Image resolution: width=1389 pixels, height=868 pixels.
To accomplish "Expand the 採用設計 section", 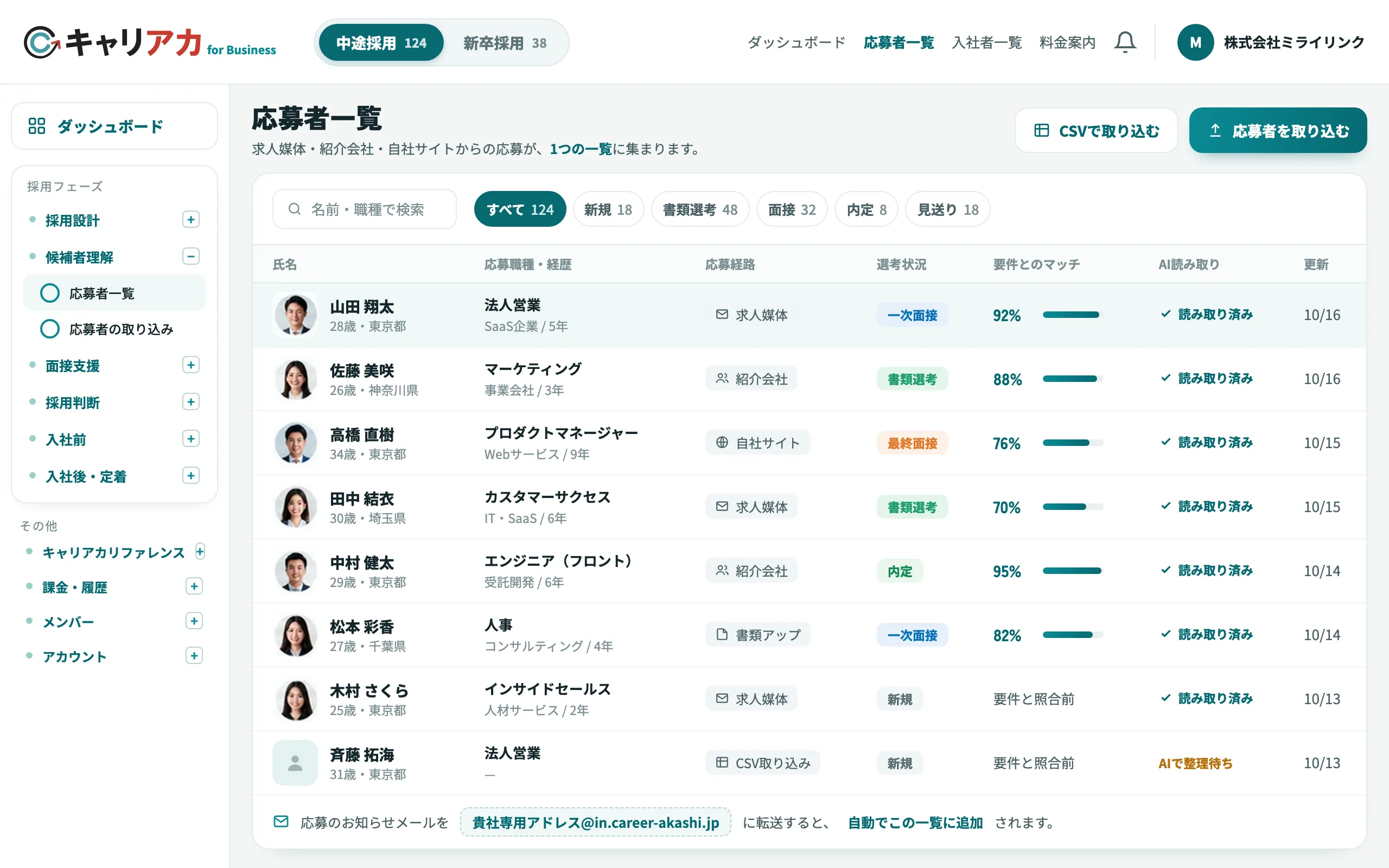I will (x=190, y=220).
